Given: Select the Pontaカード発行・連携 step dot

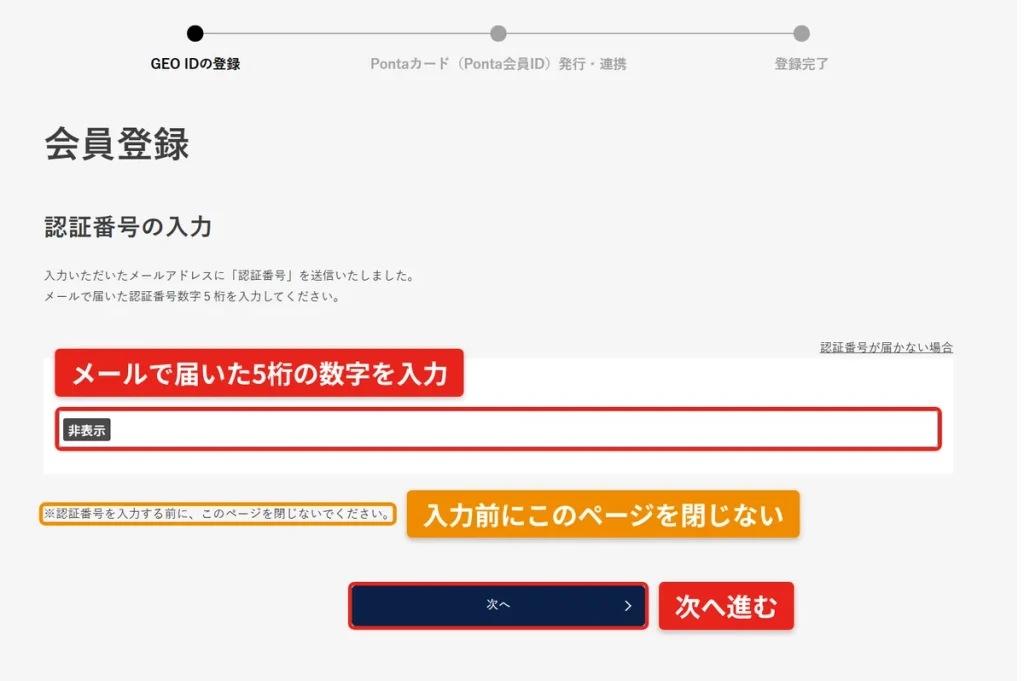Looking at the screenshot, I should point(498,33).
